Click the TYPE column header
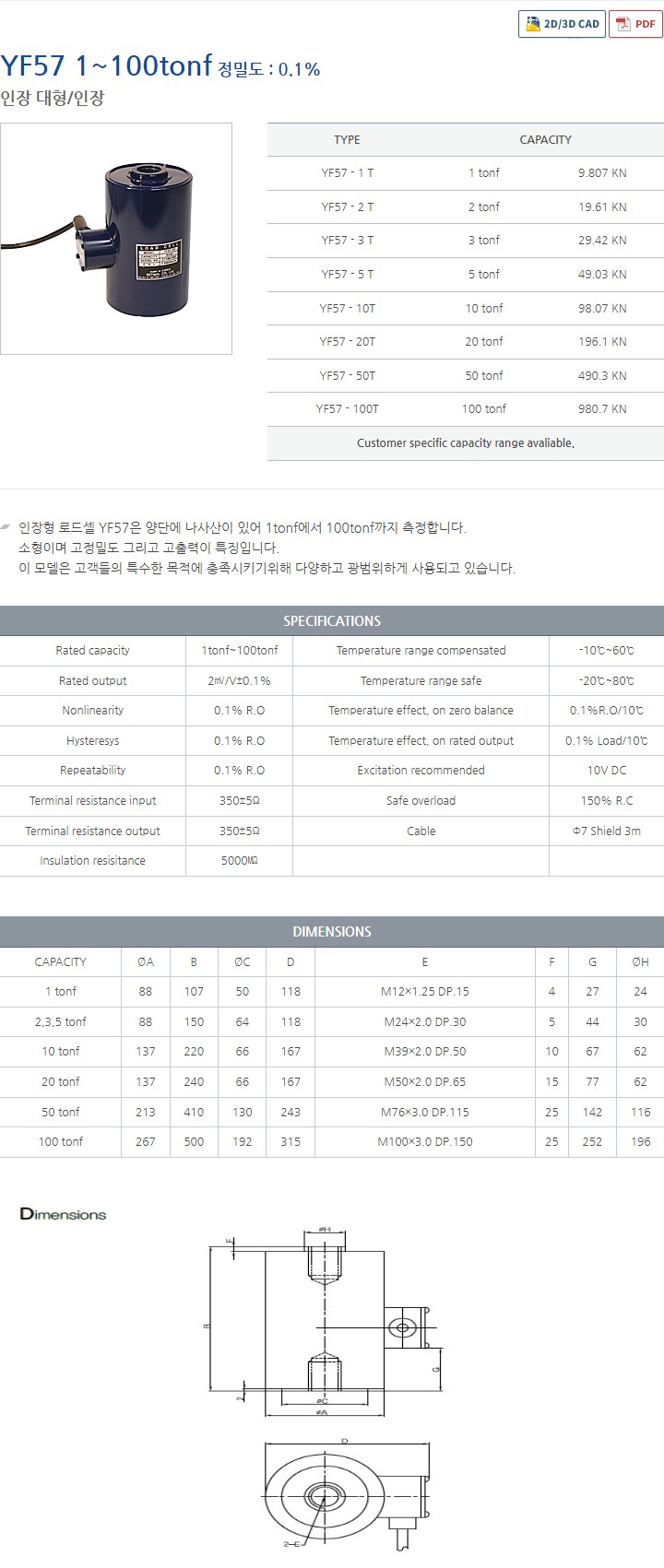The width and height of the screenshot is (664, 1568). [347, 140]
